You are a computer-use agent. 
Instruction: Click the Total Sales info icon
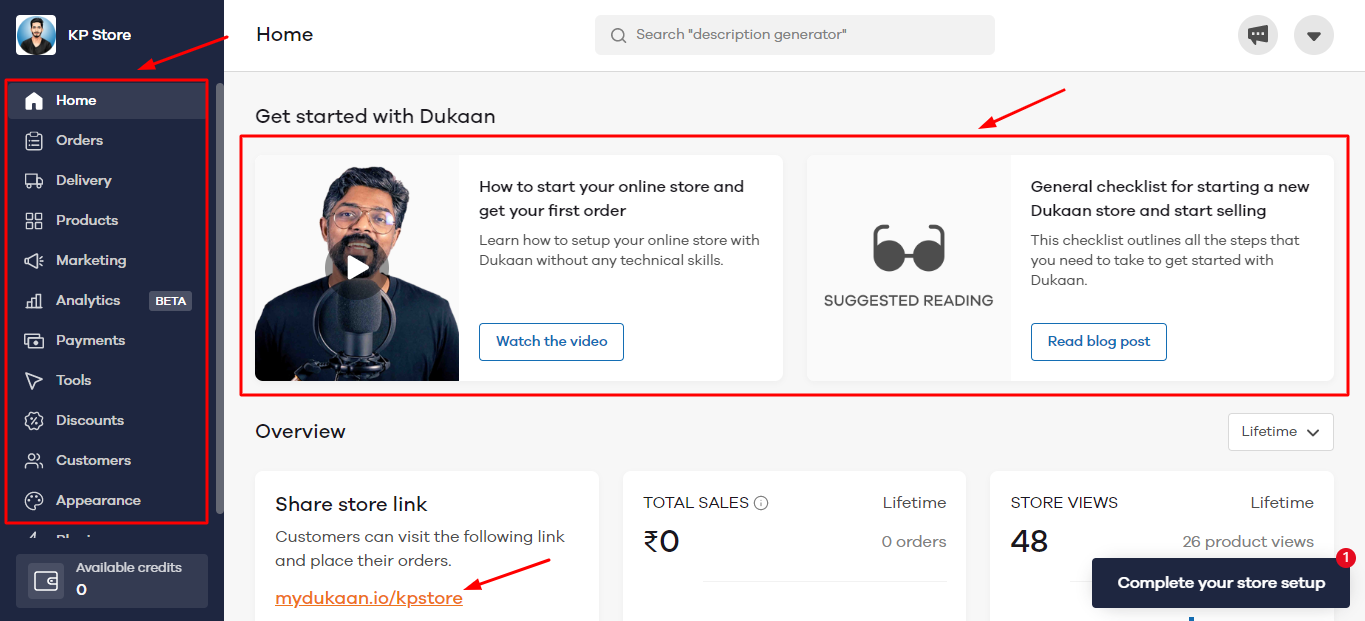[x=761, y=503]
